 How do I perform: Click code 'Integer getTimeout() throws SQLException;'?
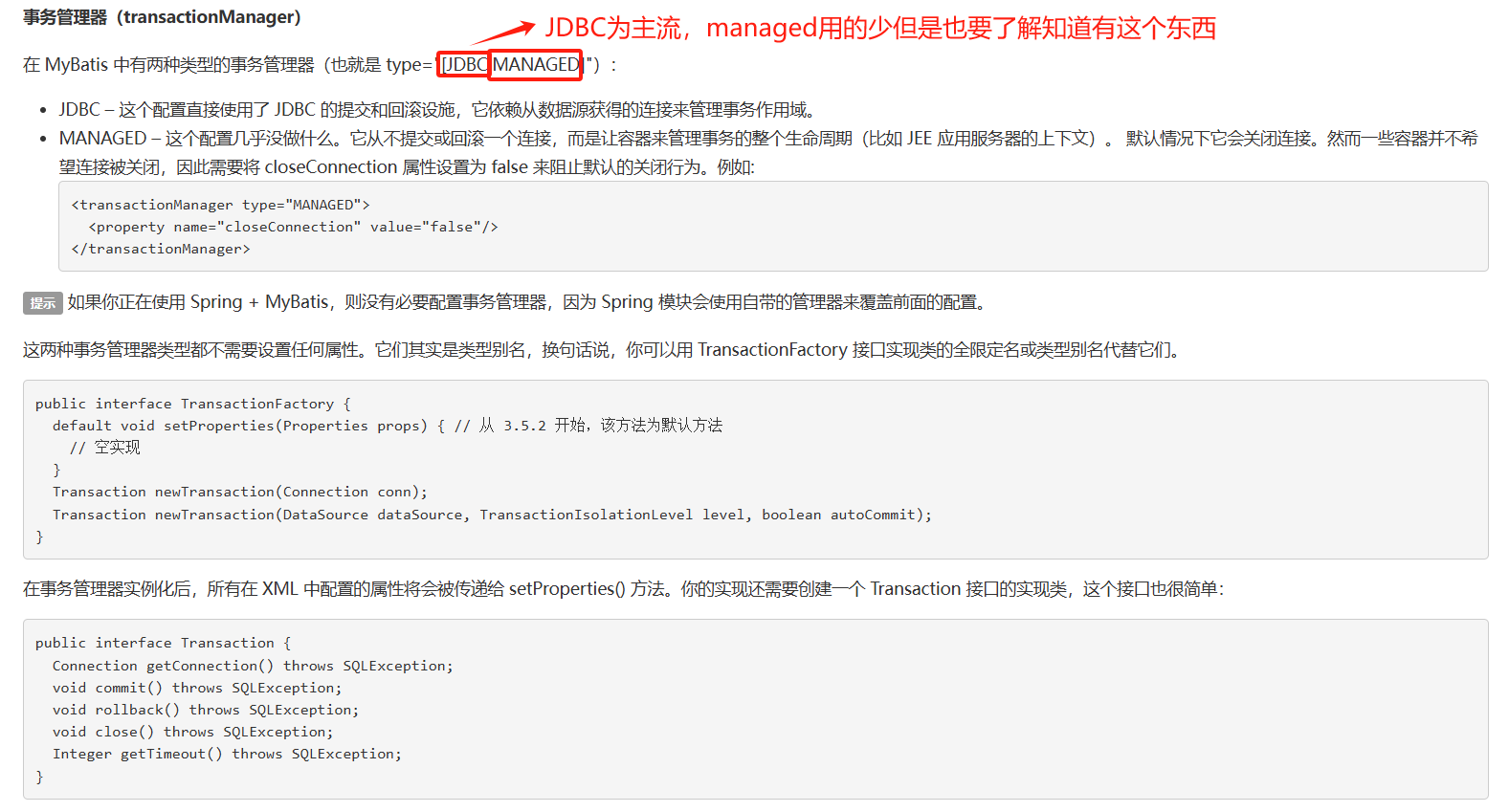pos(227,754)
